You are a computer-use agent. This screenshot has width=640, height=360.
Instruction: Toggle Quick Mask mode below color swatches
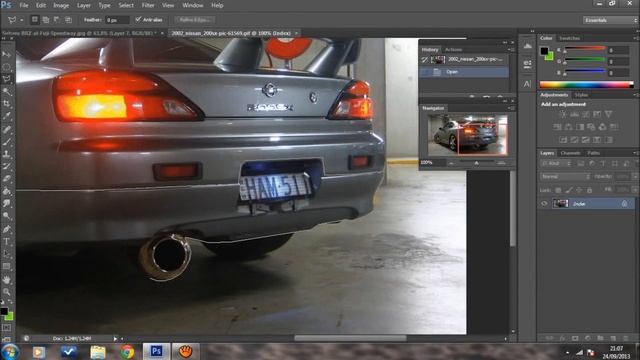(7, 327)
